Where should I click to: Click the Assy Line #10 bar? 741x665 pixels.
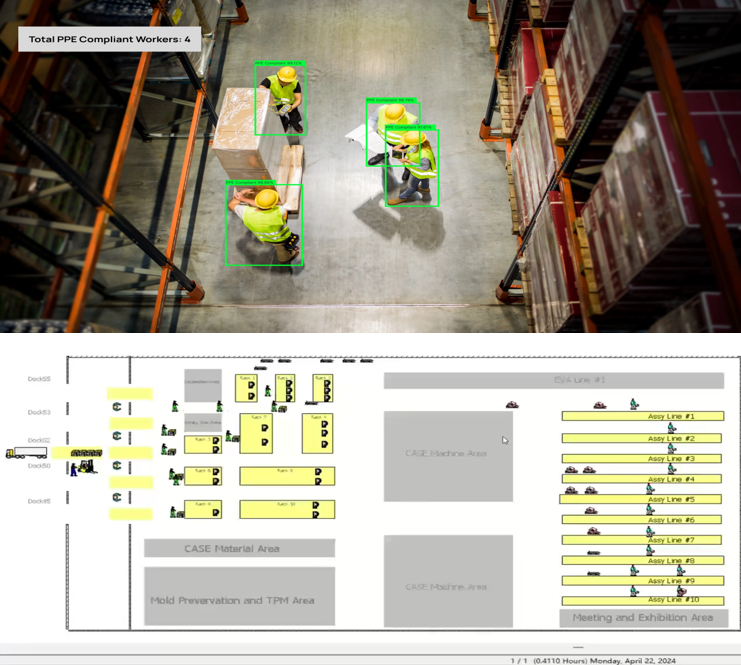[643, 601]
